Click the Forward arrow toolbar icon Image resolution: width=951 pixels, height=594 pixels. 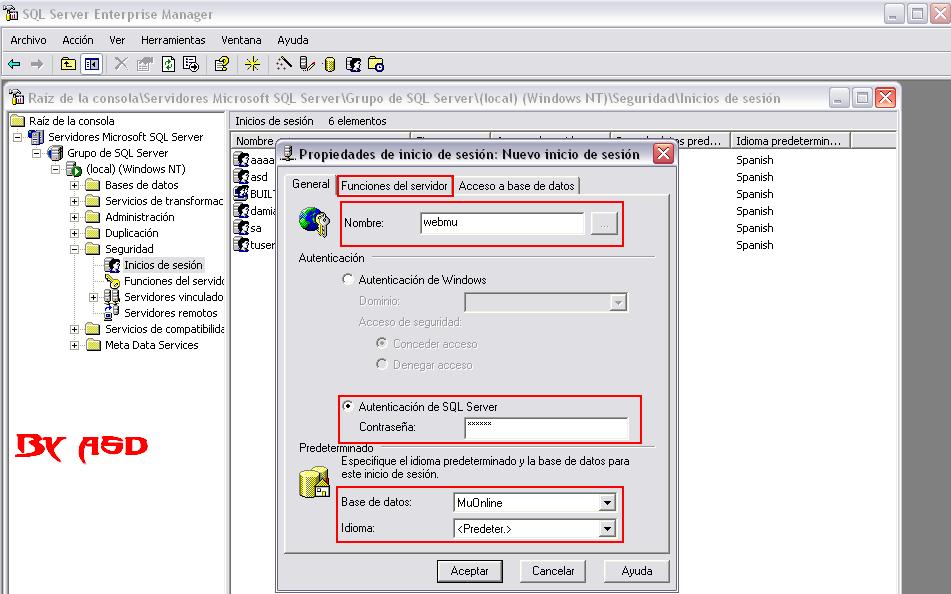37,64
